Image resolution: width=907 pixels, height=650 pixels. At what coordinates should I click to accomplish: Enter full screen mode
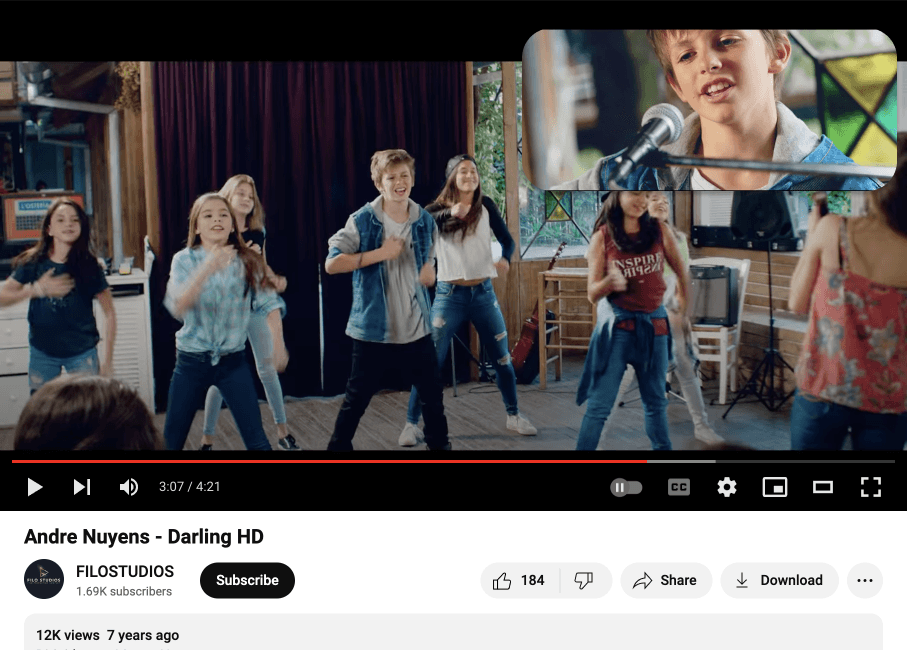tap(871, 487)
